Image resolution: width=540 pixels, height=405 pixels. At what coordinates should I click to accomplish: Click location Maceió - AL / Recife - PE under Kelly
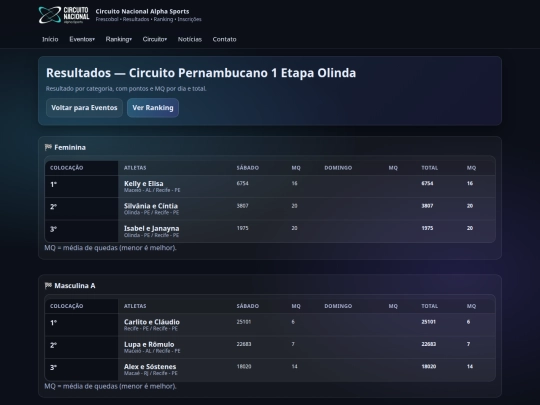click(x=152, y=190)
